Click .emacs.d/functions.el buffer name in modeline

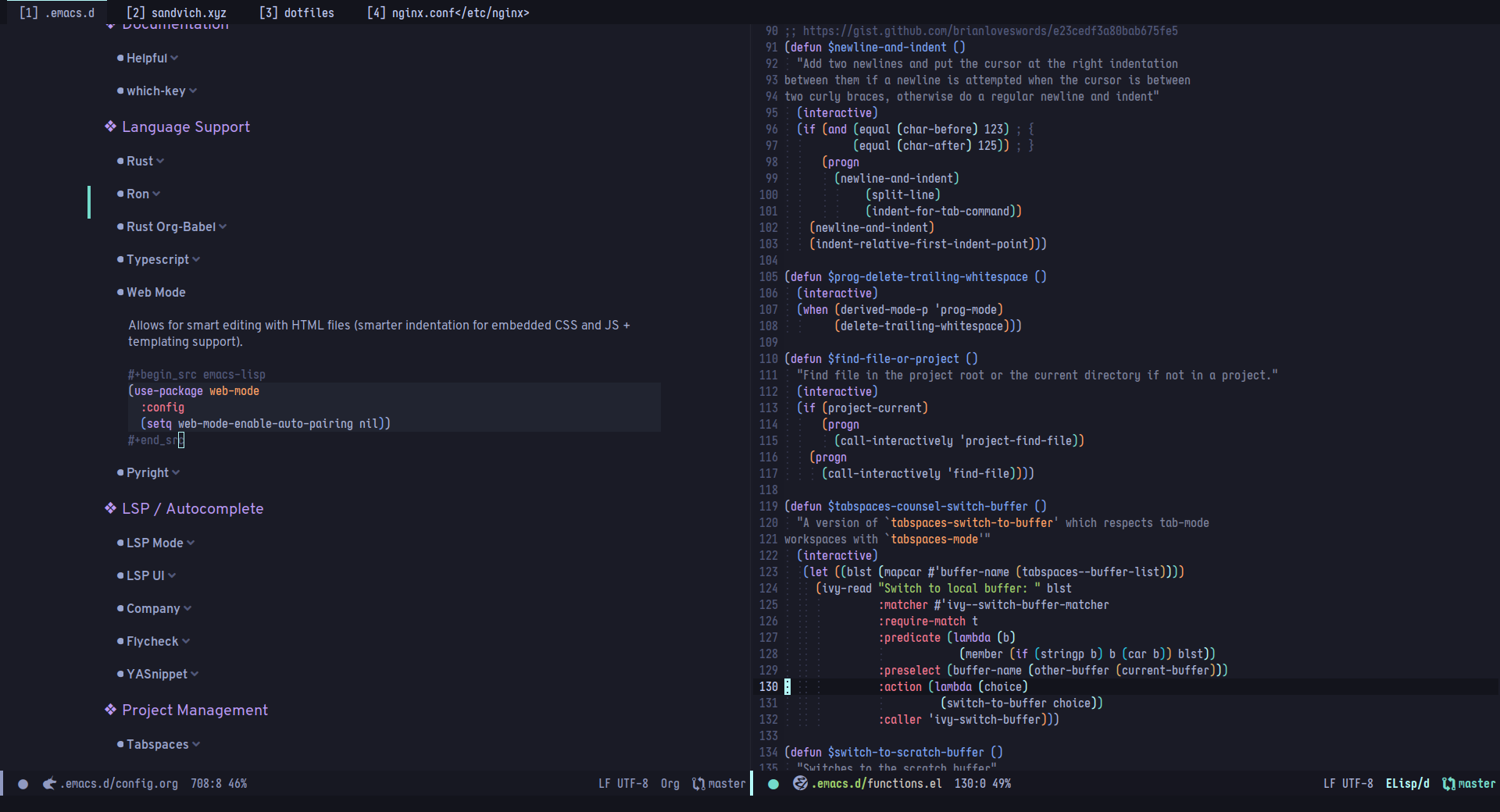(877, 784)
